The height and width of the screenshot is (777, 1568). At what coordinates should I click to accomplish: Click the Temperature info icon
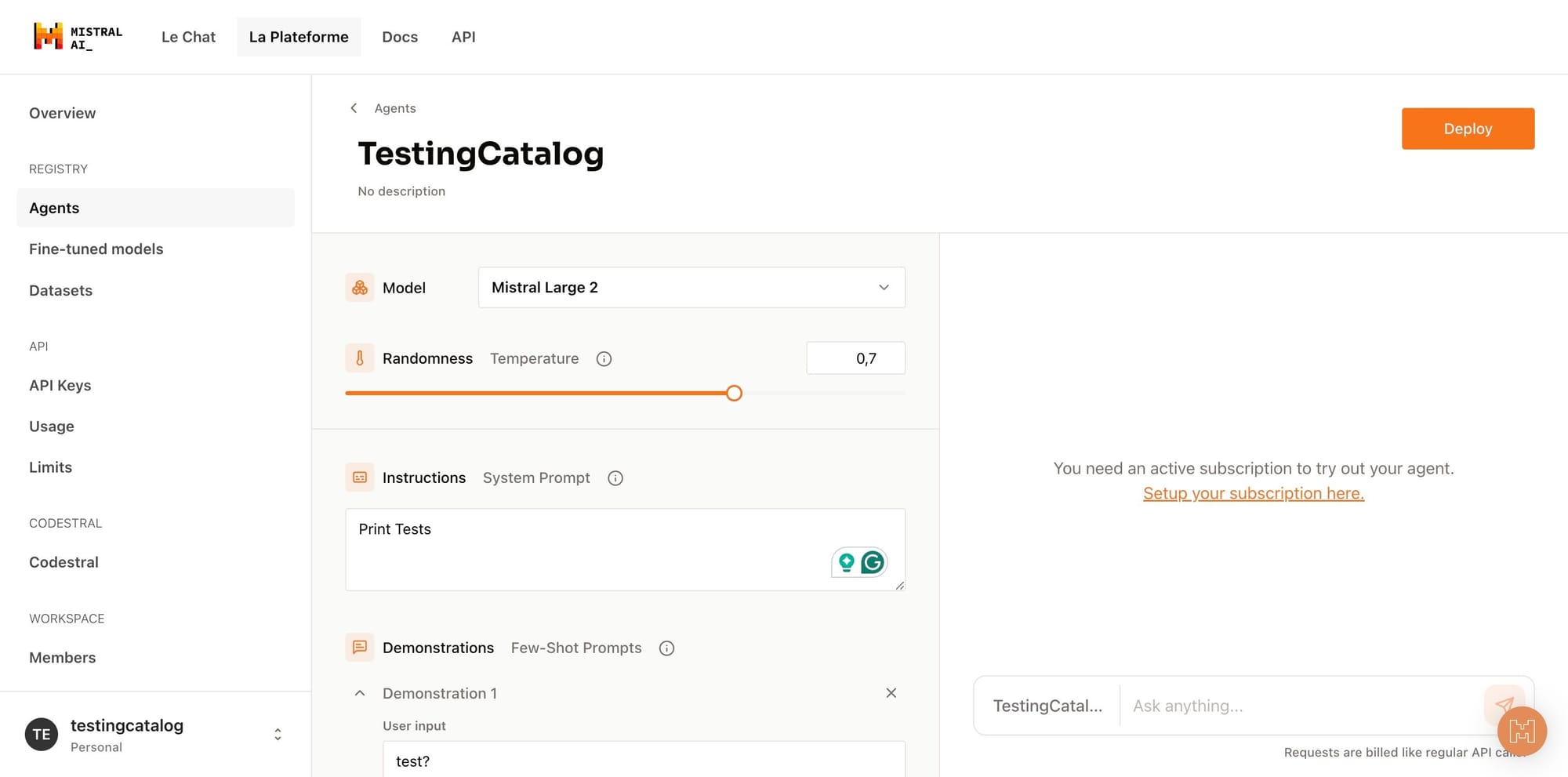pos(604,359)
